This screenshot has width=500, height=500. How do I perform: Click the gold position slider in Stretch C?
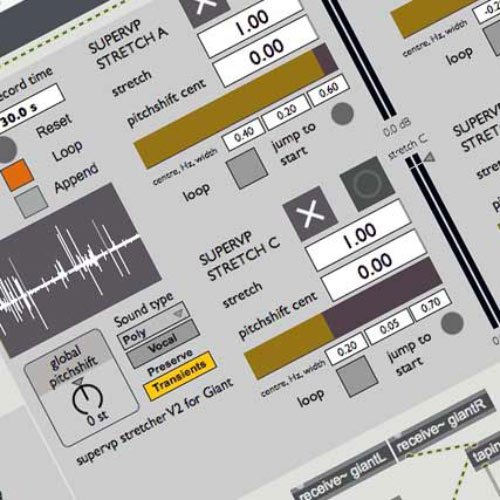tap(287, 346)
